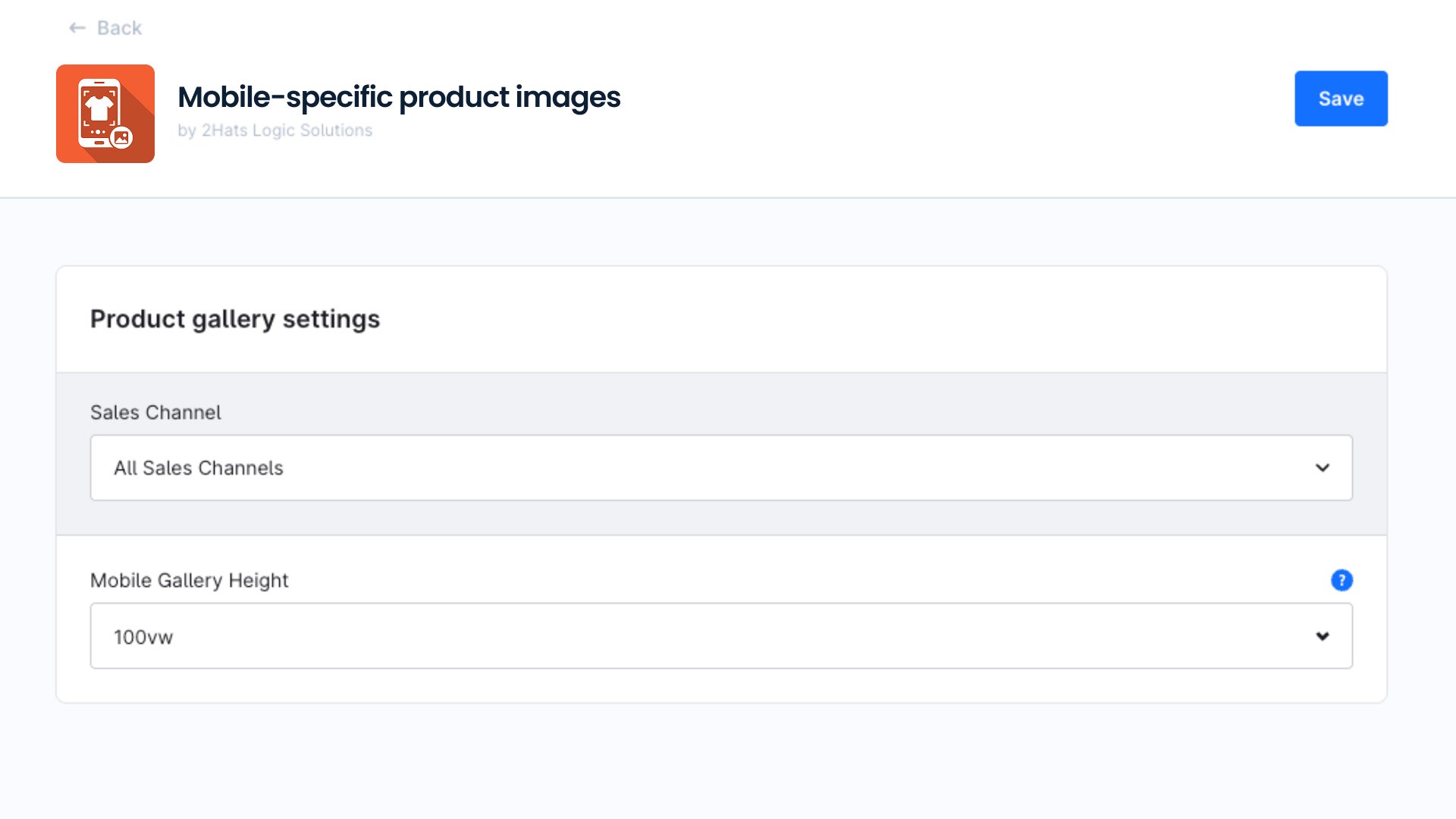Screen dimensions: 1456x819
Task: Click the picture badge on the plugin logo
Action: pyautogui.click(x=121, y=138)
